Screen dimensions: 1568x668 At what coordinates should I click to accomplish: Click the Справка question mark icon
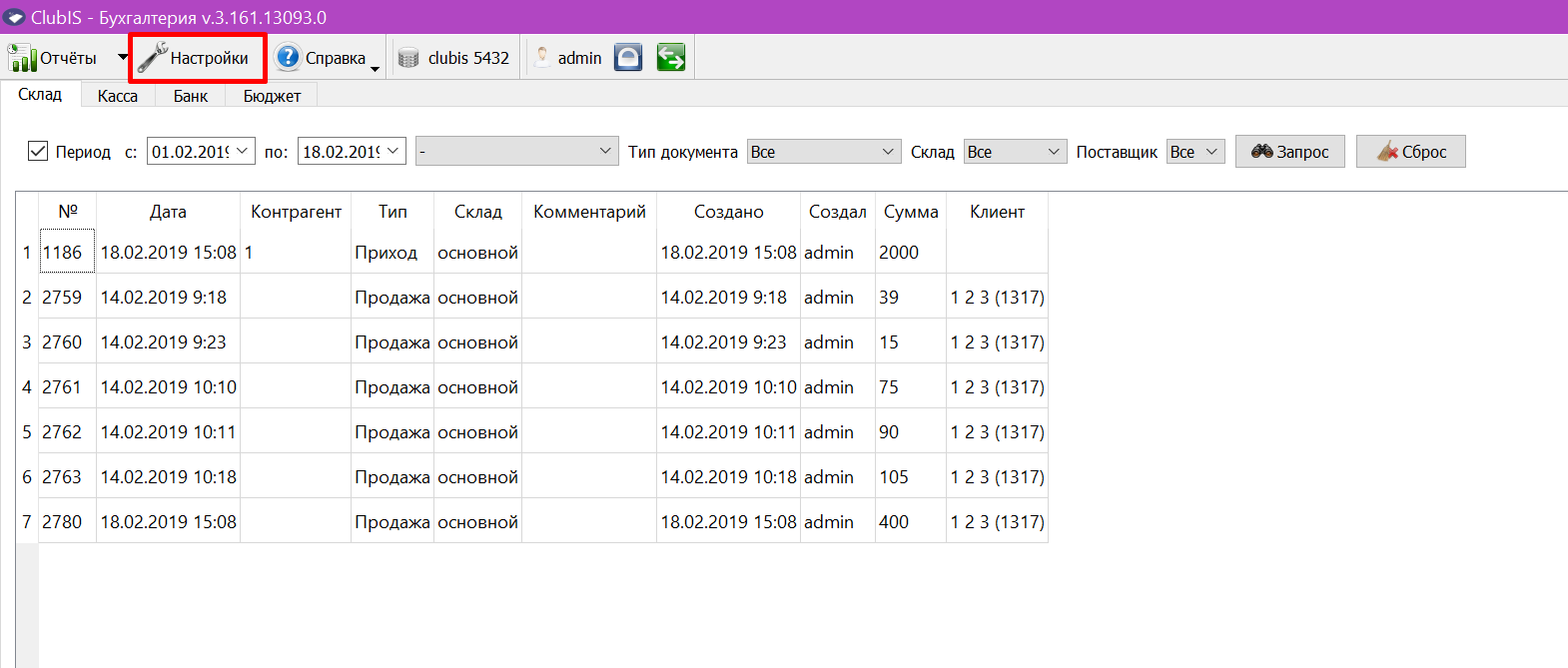pos(288,58)
